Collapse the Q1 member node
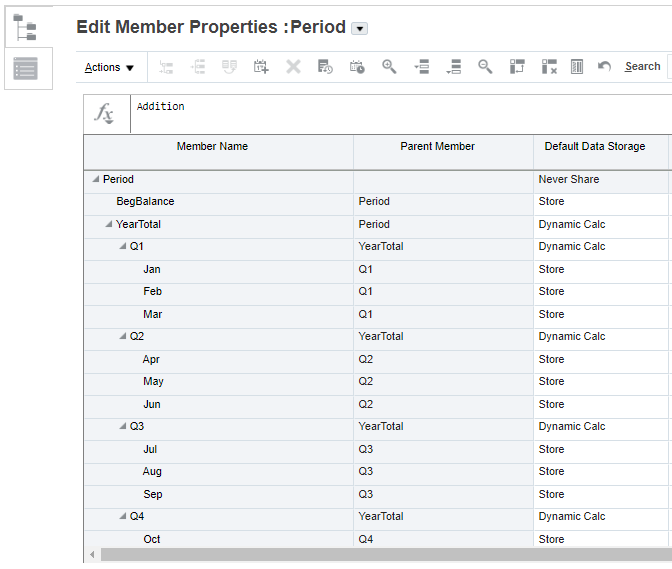 (122, 247)
